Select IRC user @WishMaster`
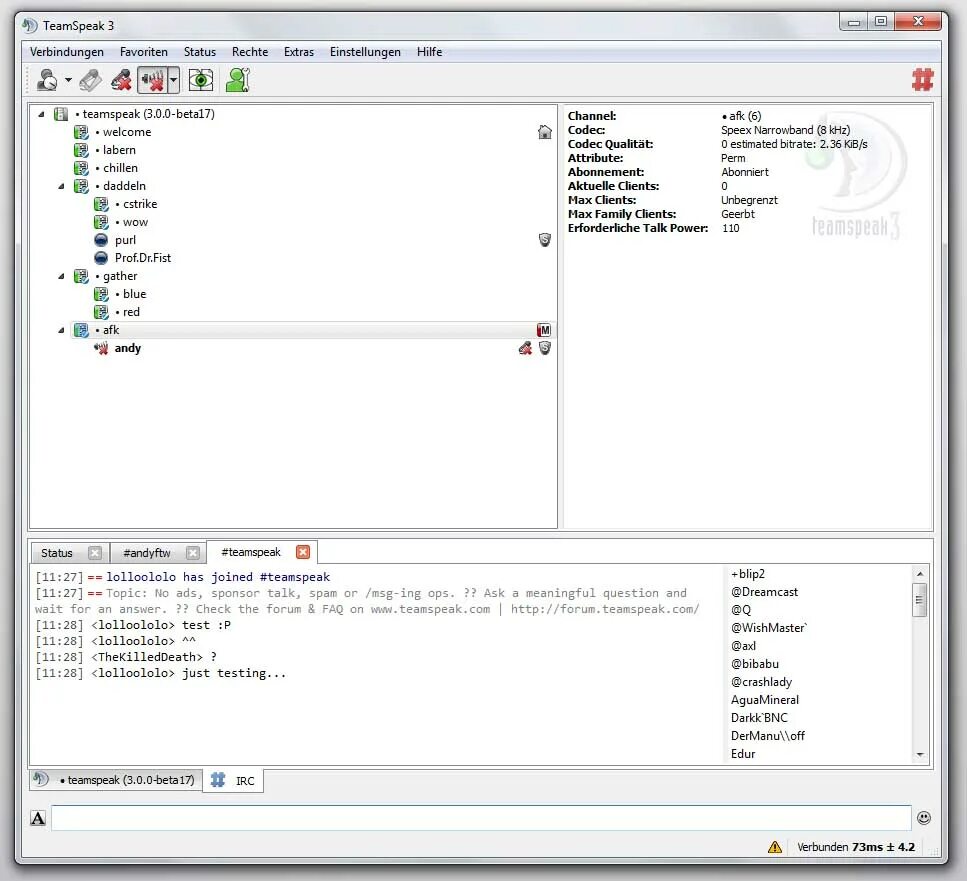 pos(768,628)
